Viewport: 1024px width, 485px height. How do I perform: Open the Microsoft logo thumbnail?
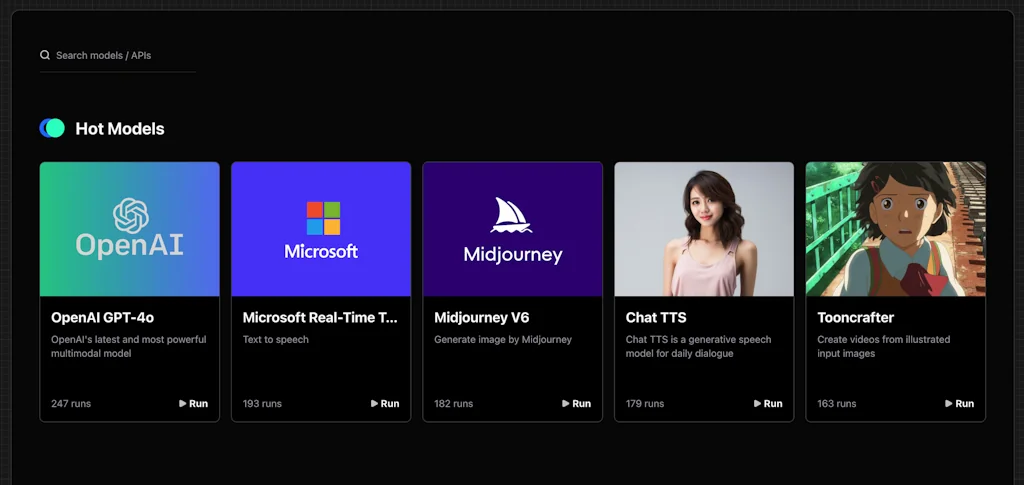pos(321,229)
